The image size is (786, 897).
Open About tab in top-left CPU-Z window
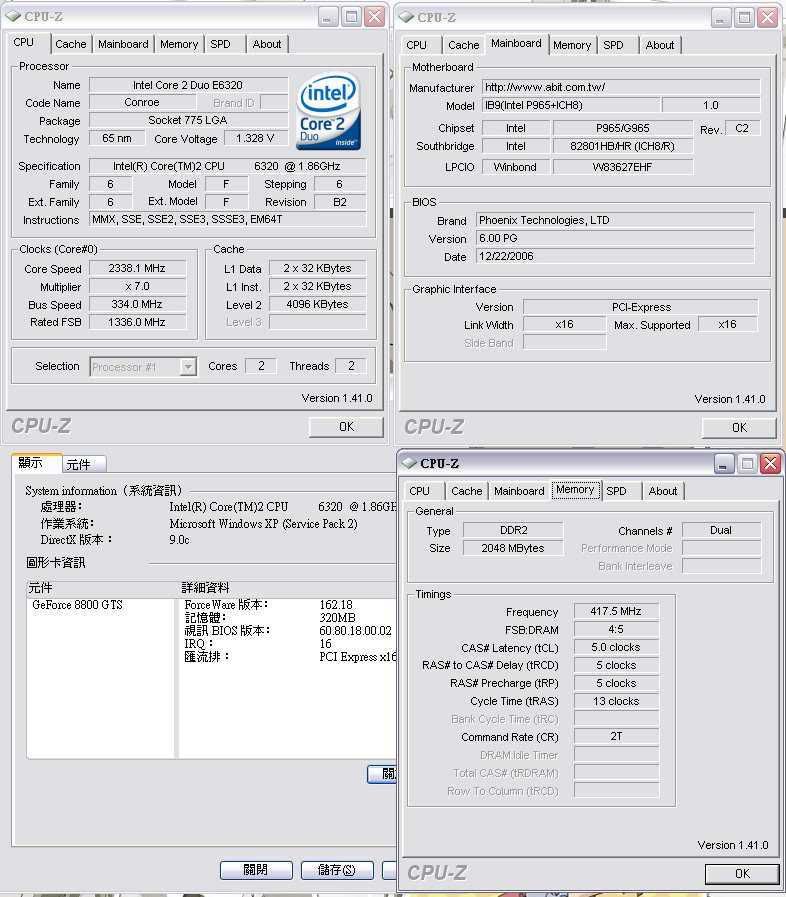point(267,44)
